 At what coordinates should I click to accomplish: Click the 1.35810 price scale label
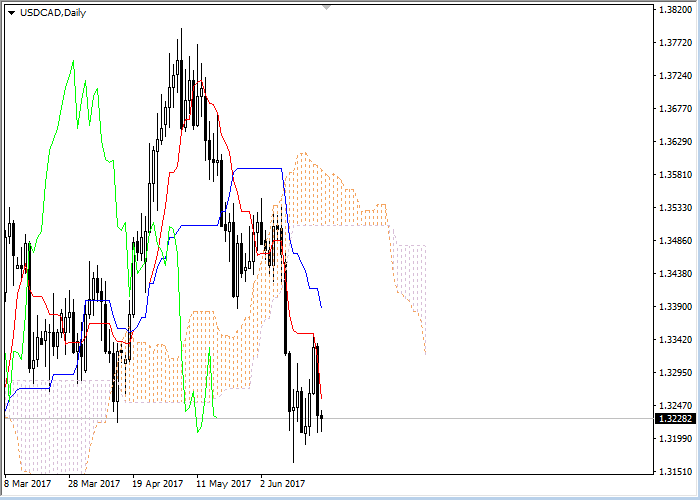tap(675, 175)
